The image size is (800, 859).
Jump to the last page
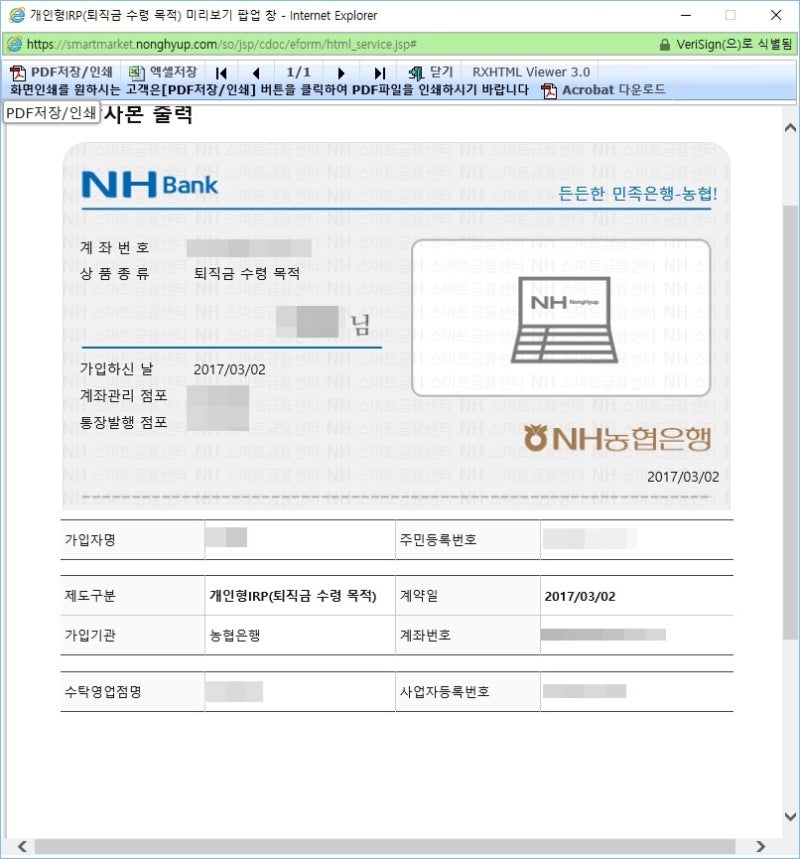[x=379, y=73]
